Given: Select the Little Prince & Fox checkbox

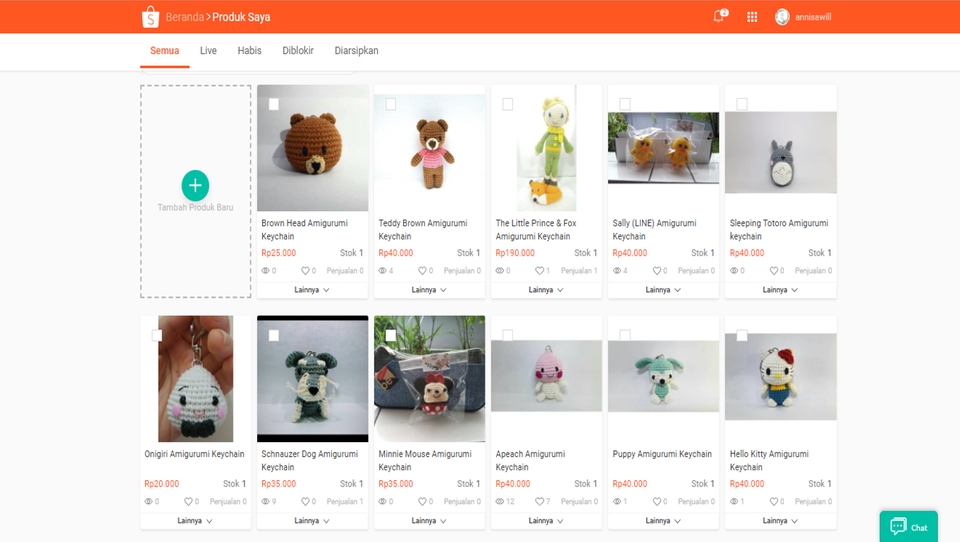Looking at the screenshot, I should 508,104.
